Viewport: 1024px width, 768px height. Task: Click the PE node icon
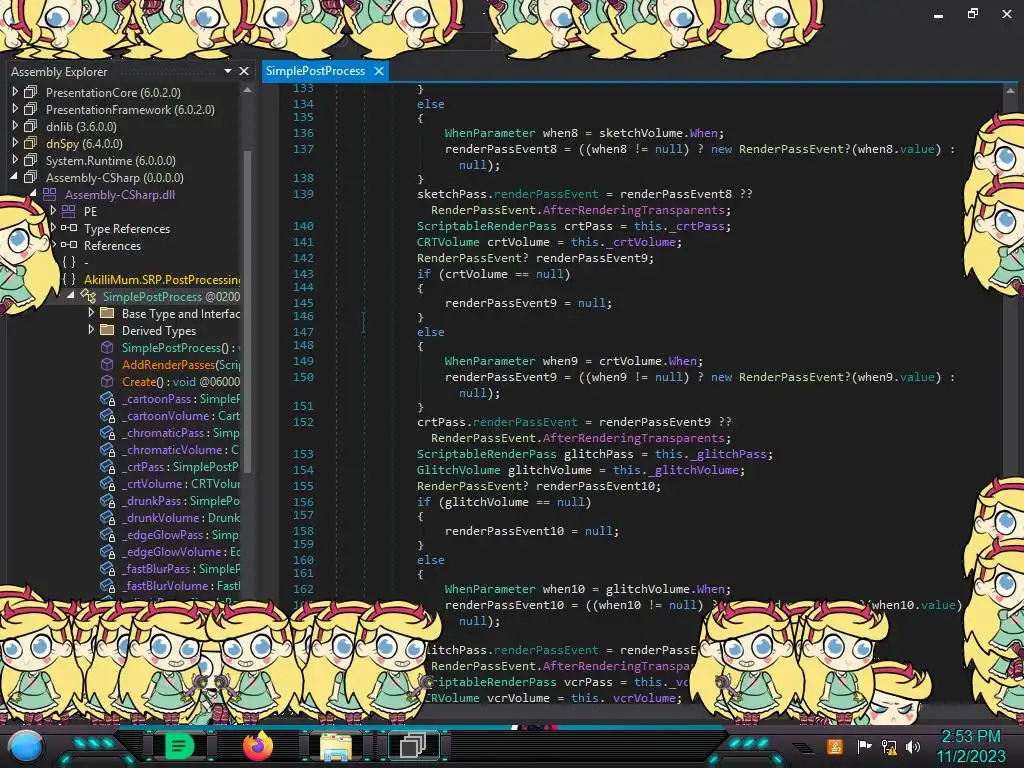pos(69,211)
